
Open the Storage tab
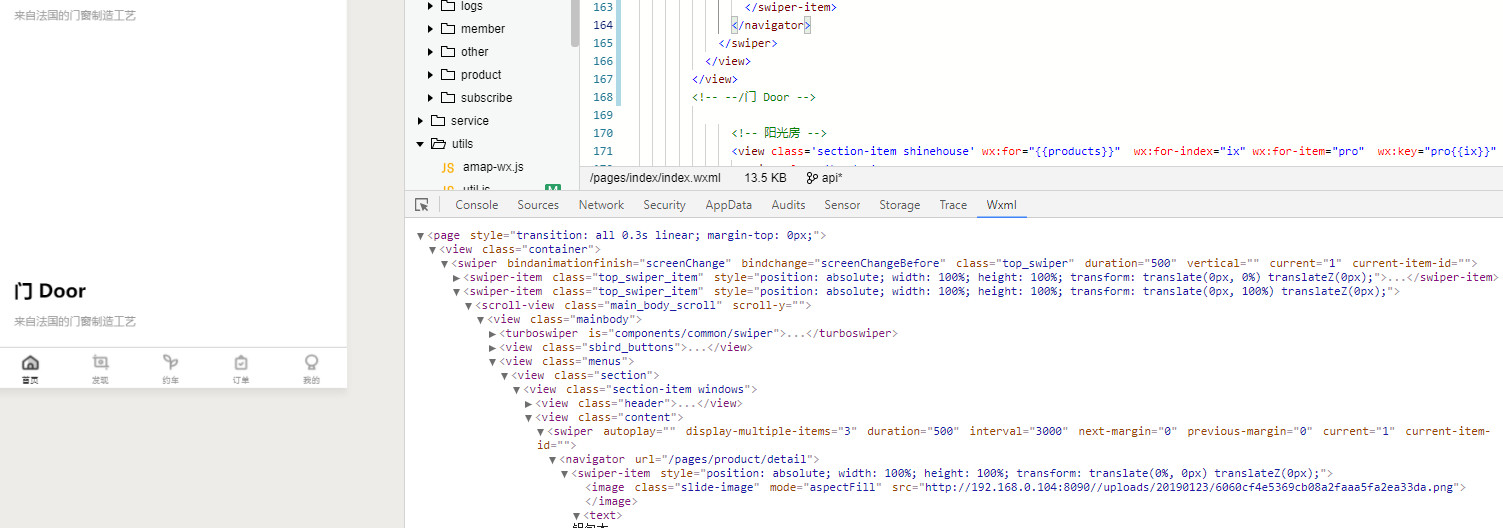coord(900,205)
